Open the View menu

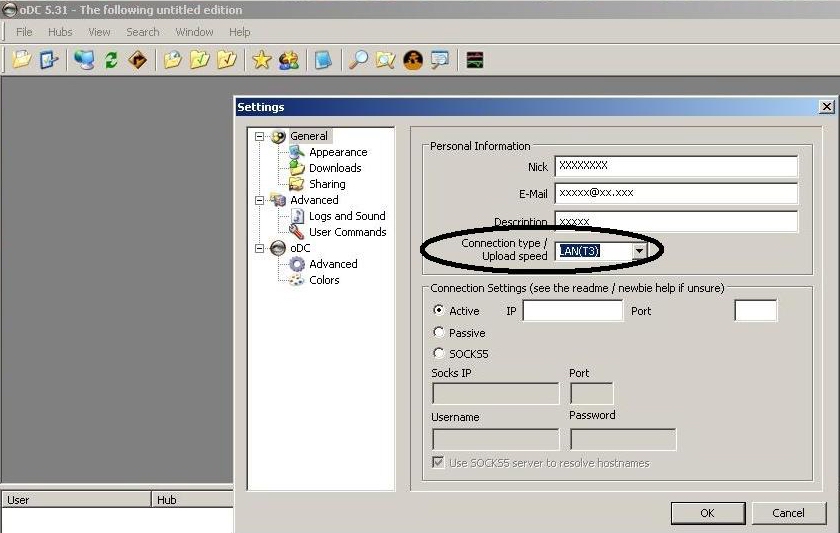[x=99, y=32]
